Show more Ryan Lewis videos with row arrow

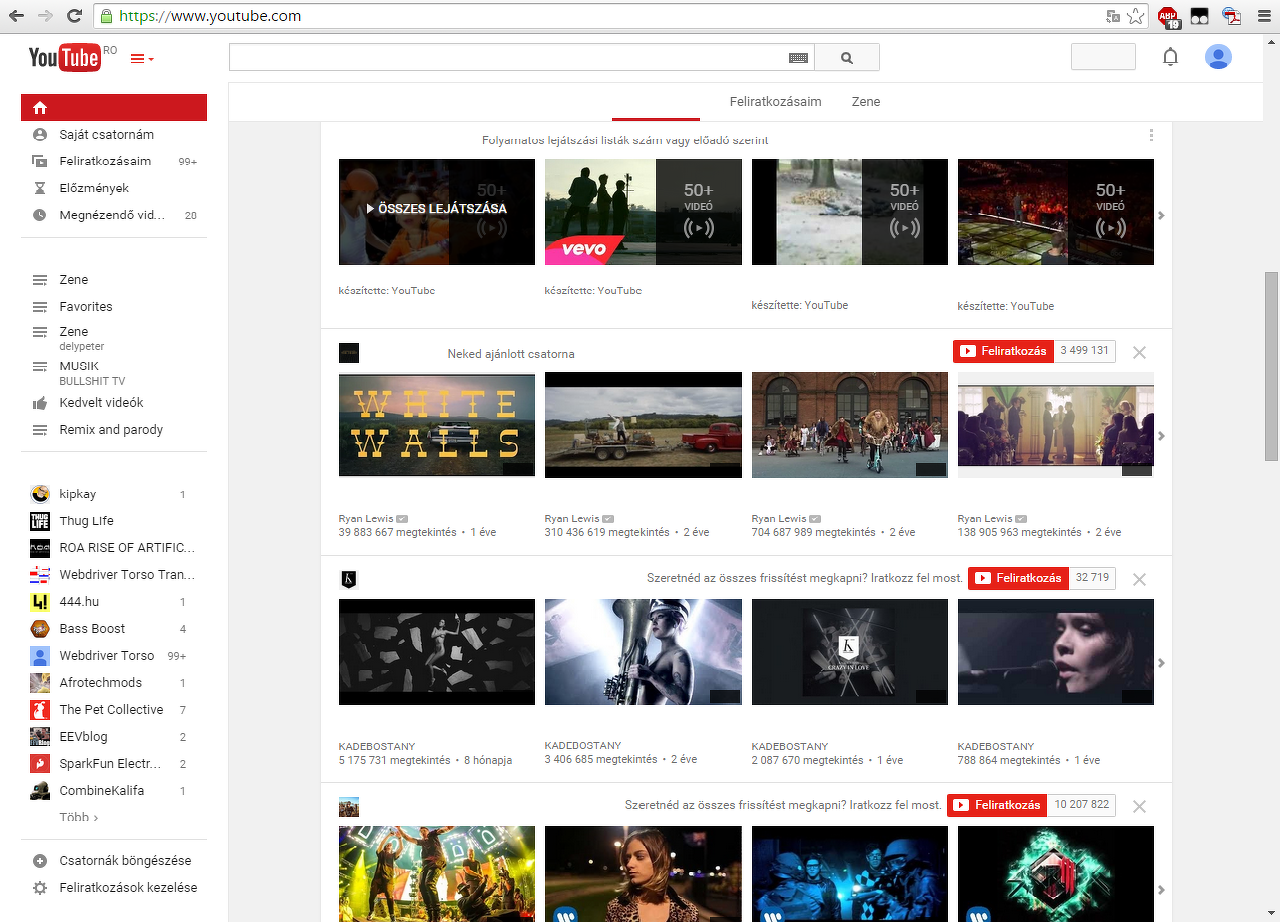(1161, 436)
